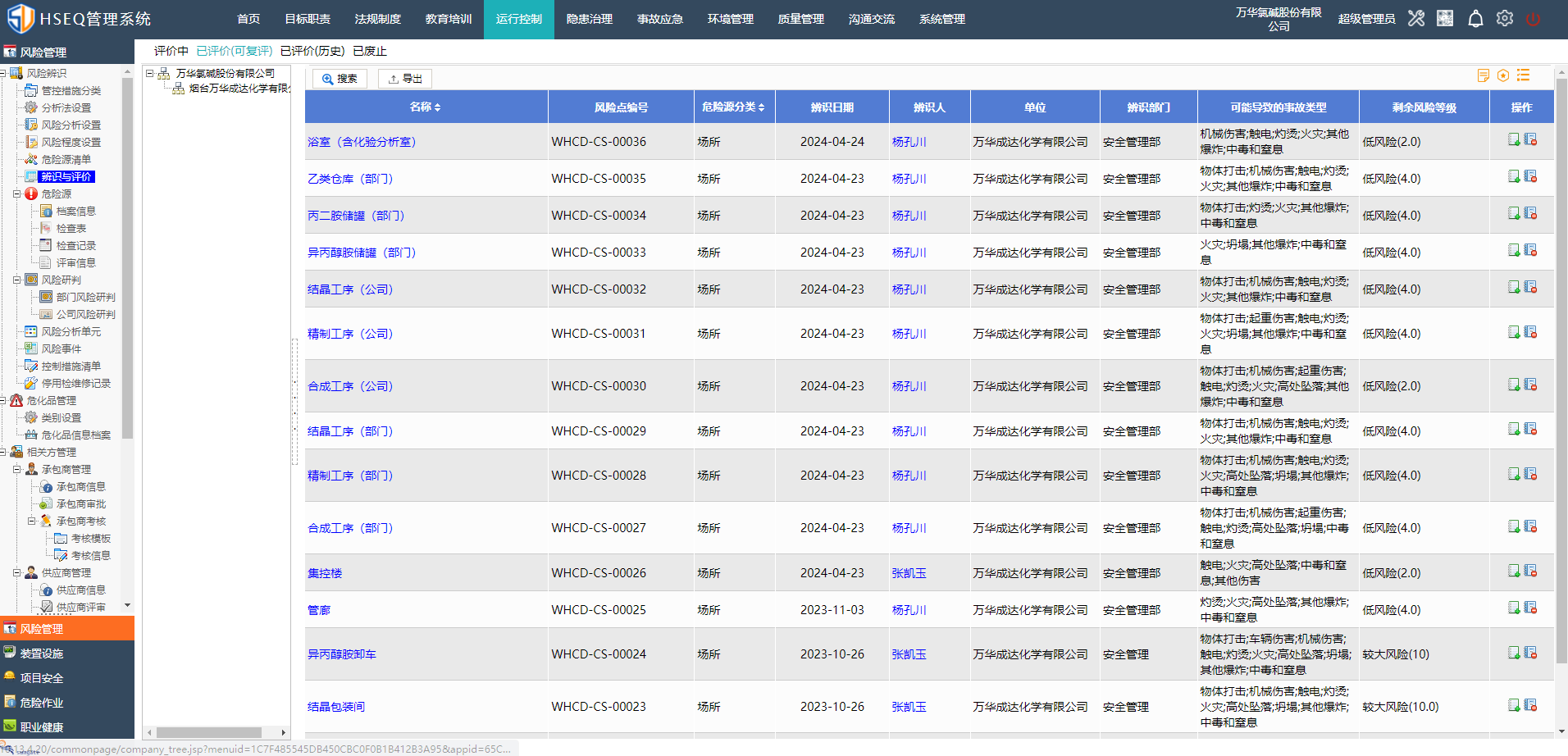Click second action icon for 浴室(含化验分析室) row
The height and width of the screenshot is (756, 1568).
[x=1530, y=139]
